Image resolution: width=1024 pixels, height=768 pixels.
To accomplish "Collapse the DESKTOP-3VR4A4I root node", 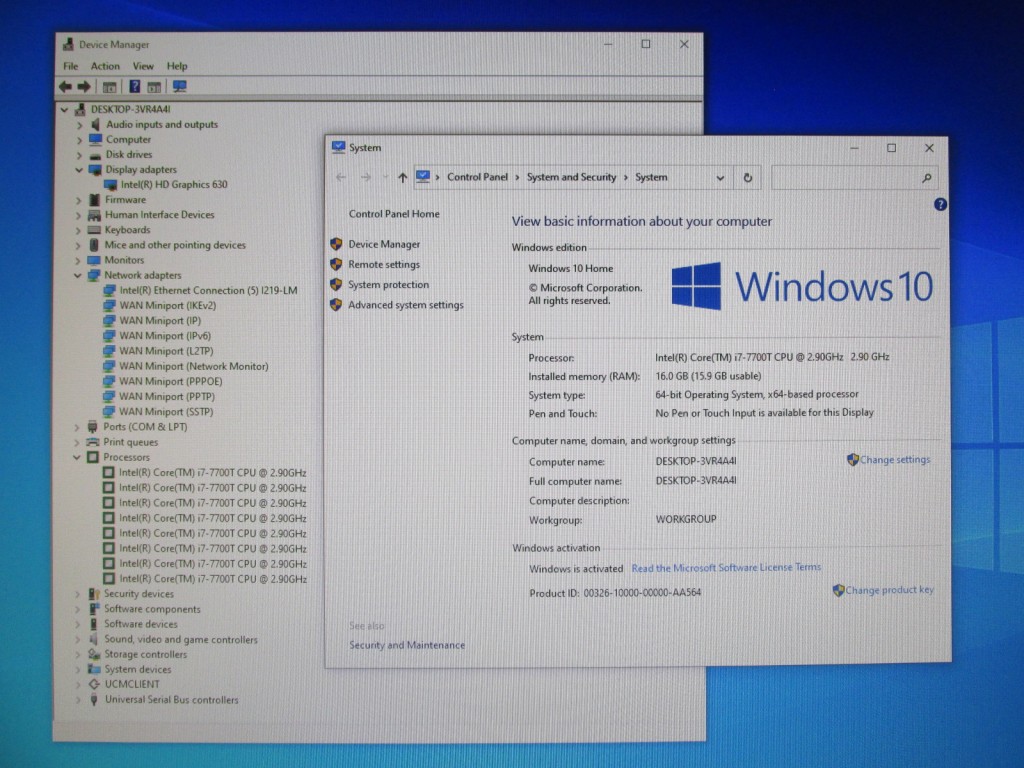I will coord(64,110).
